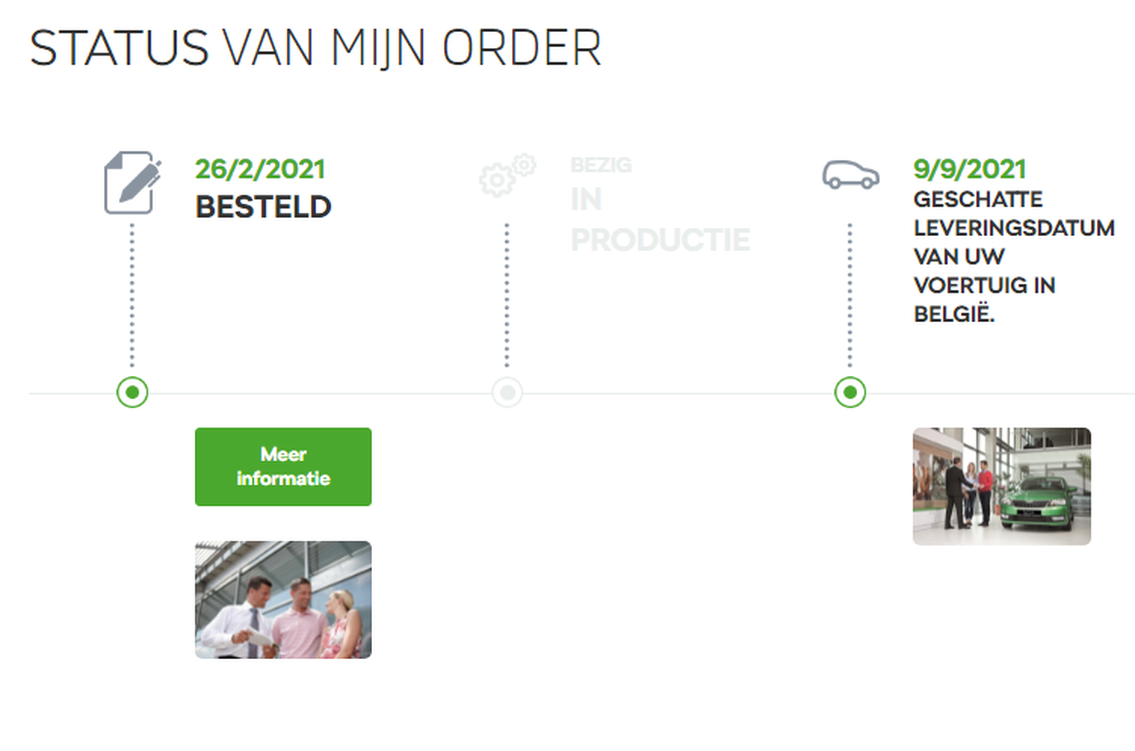Click the document with pencil order icon
Screen dimensions: 1135x751
(x=132, y=182)
